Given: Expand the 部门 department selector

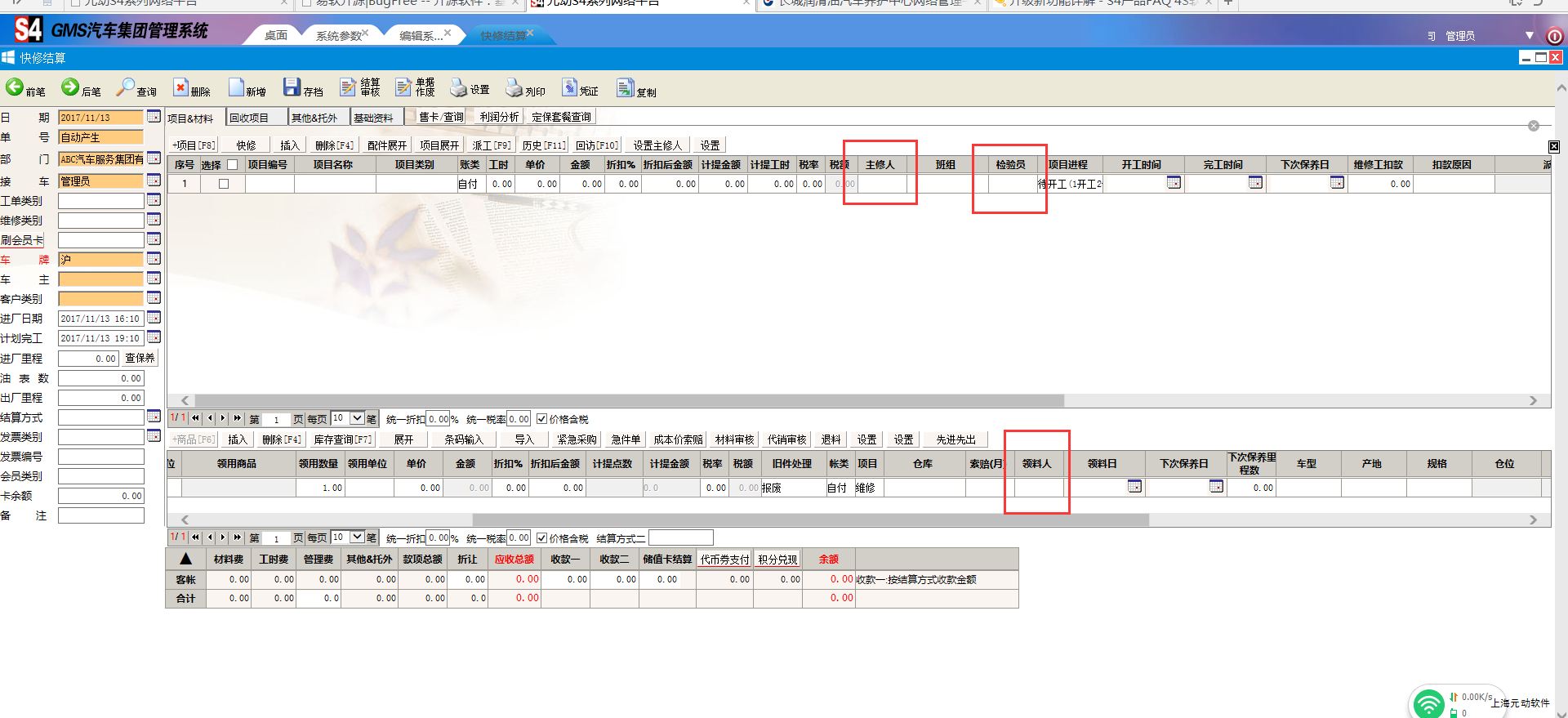Looking at the screenshot, I should pyautogui.click(x=154, y=159).
